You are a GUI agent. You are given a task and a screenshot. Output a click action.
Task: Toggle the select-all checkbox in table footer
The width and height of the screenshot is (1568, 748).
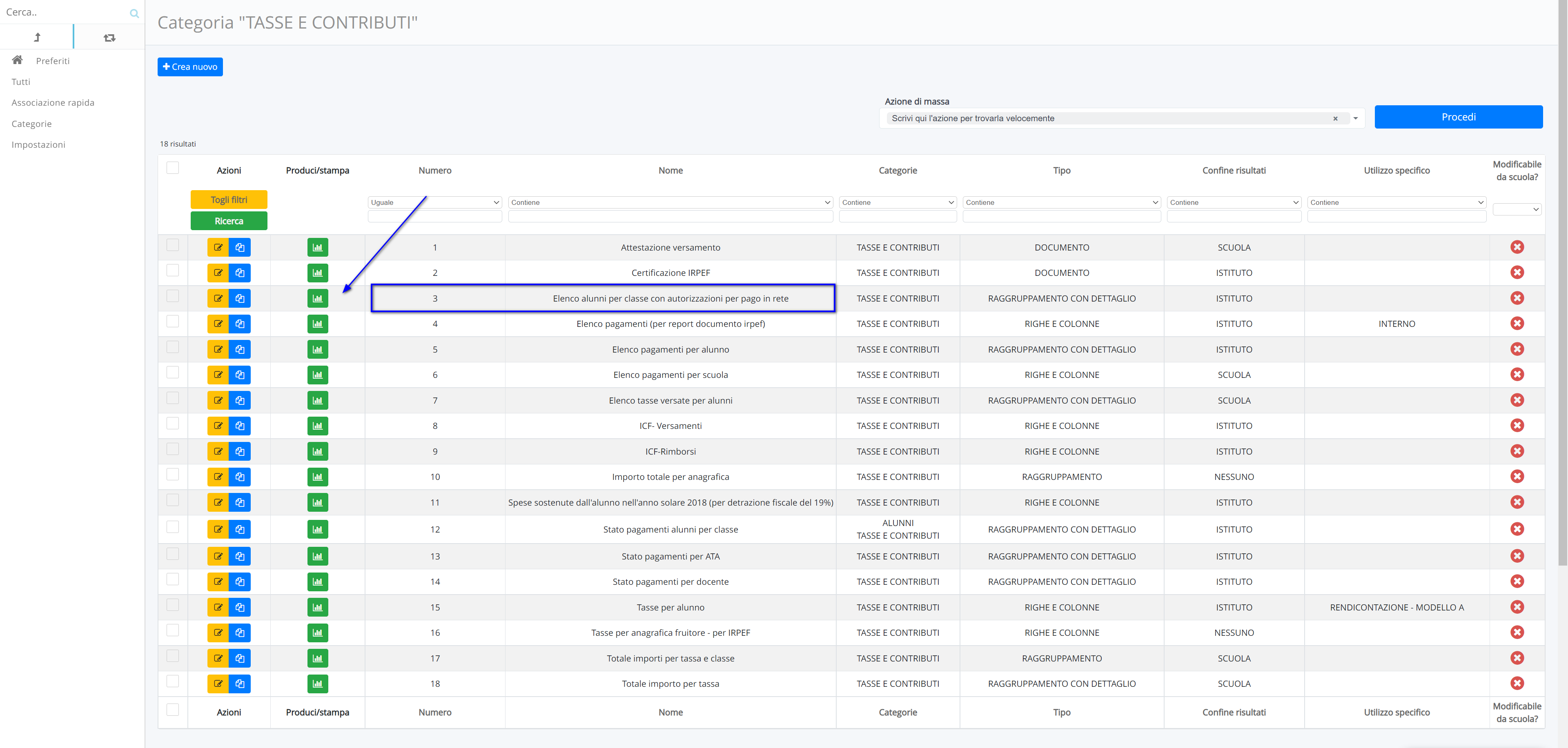pyautogui.click(x=173, y=710)
